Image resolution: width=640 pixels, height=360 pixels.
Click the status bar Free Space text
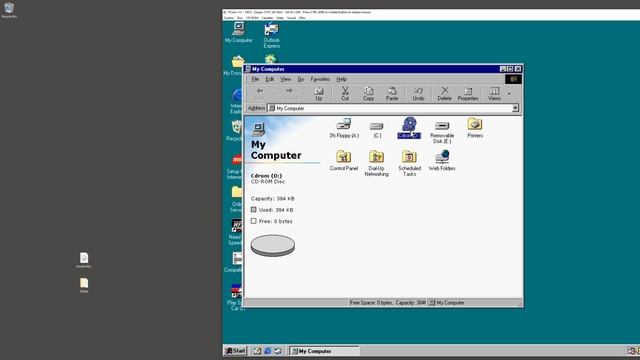387,303
